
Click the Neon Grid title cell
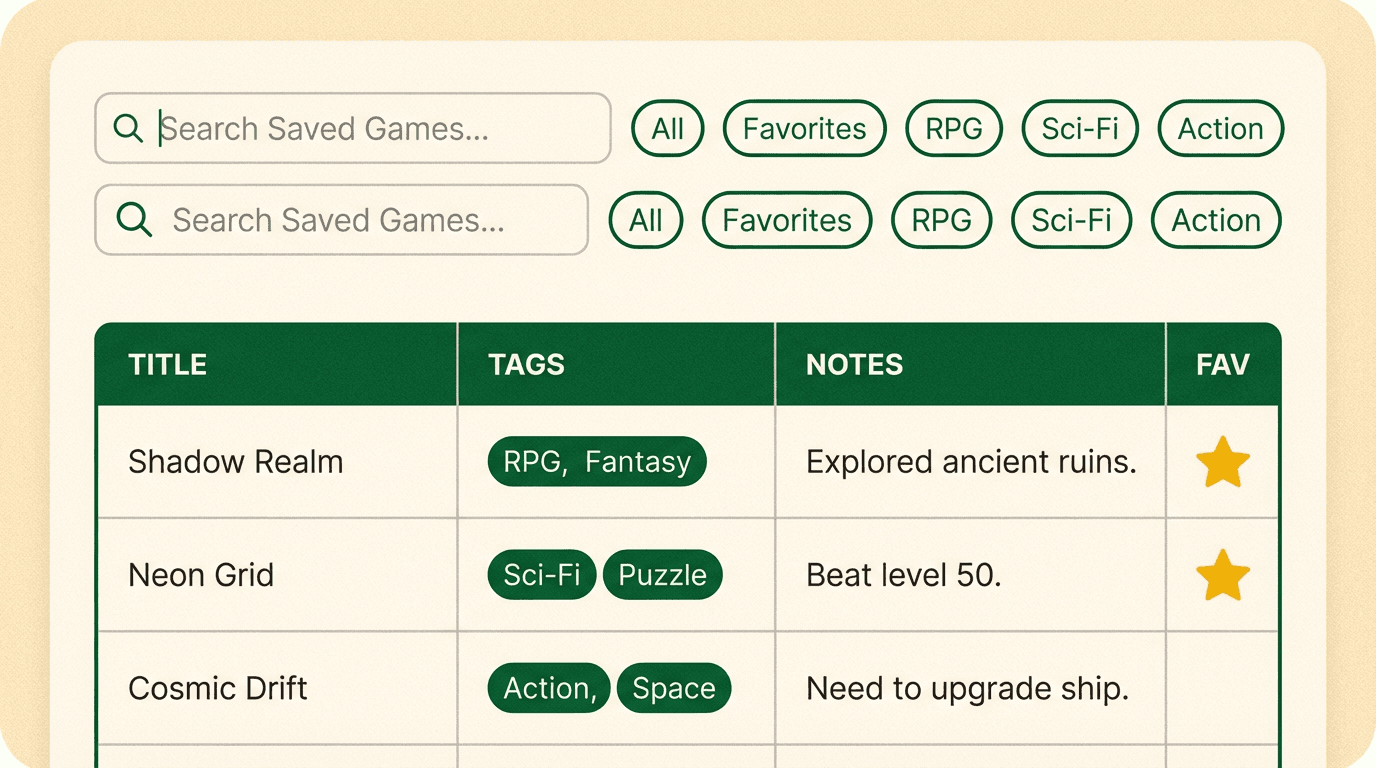(x=277, y=575)
